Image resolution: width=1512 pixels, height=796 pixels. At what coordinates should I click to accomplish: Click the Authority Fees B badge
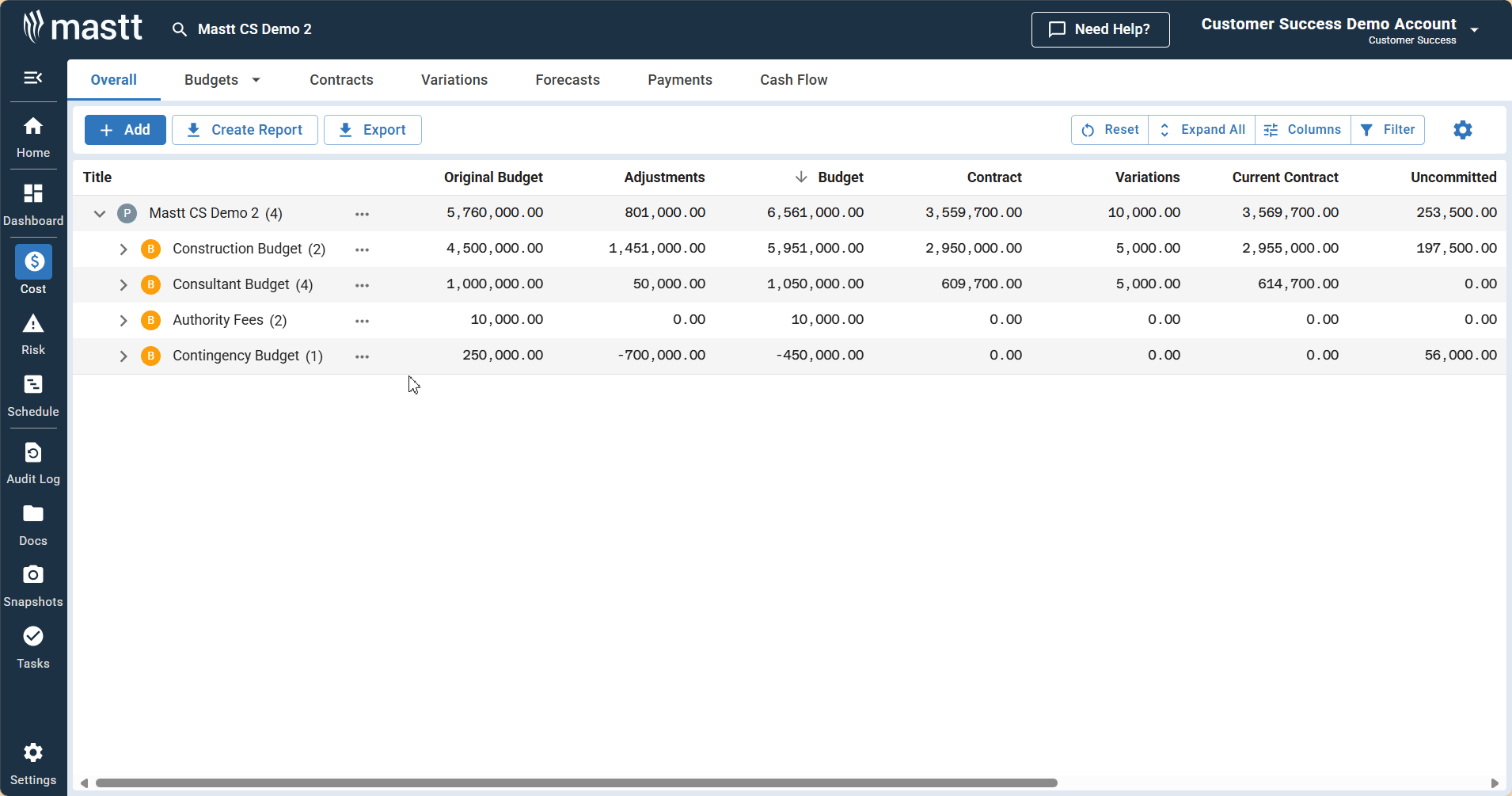point(150,320)
